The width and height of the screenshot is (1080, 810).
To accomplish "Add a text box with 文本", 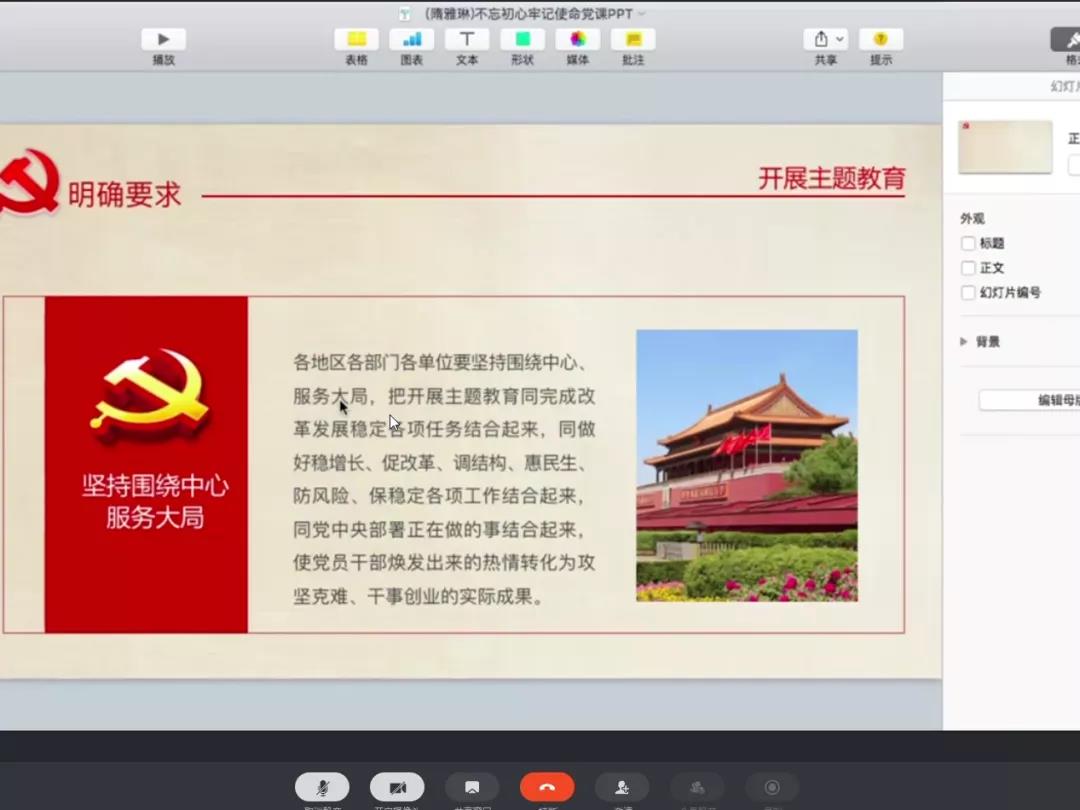I will 467,40.
